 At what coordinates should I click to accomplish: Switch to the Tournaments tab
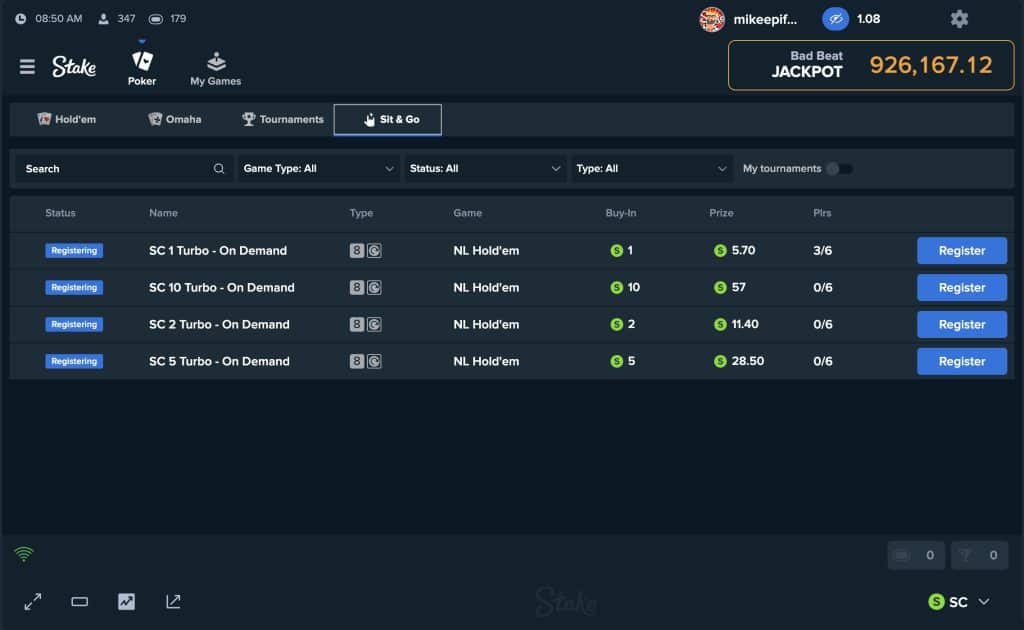coord(282,119)
